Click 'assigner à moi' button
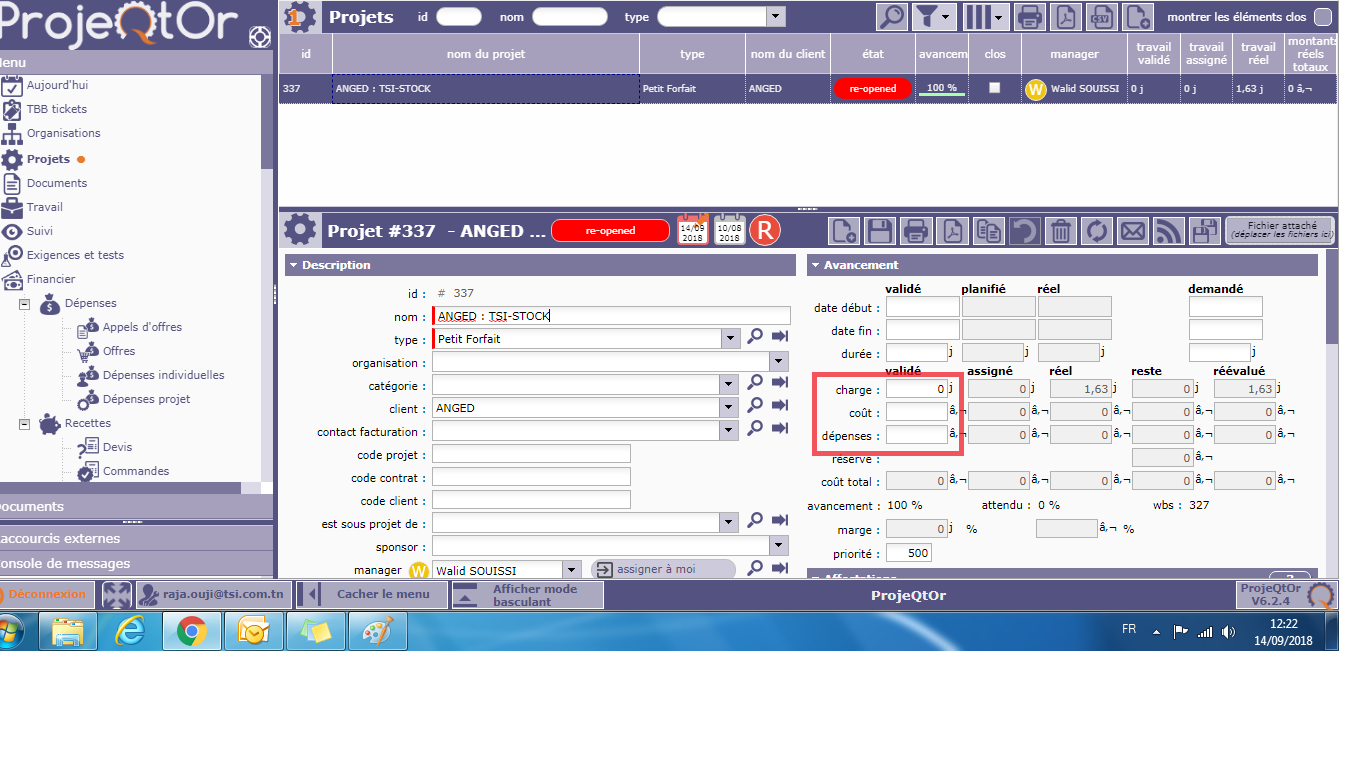1360x768 pixels. click(x=664, y=569)
